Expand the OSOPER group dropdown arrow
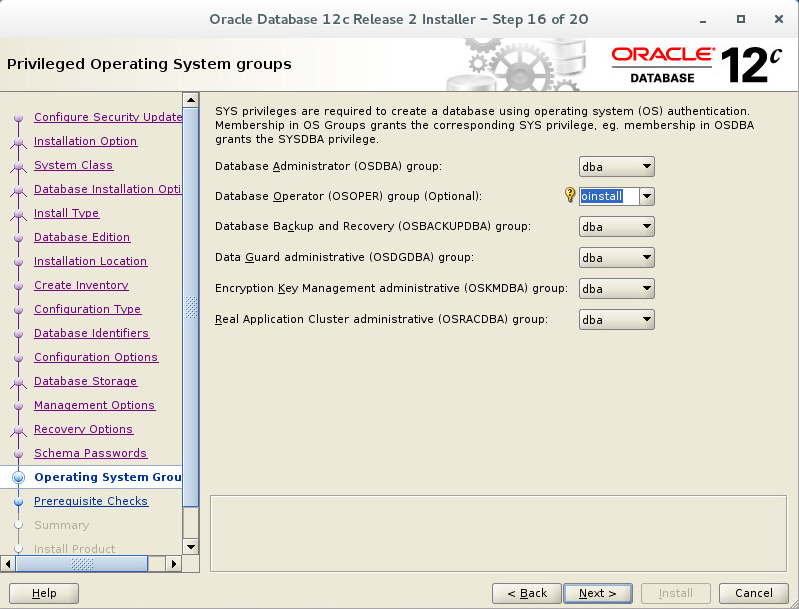The image size is (799, 609). click(647, 196)
